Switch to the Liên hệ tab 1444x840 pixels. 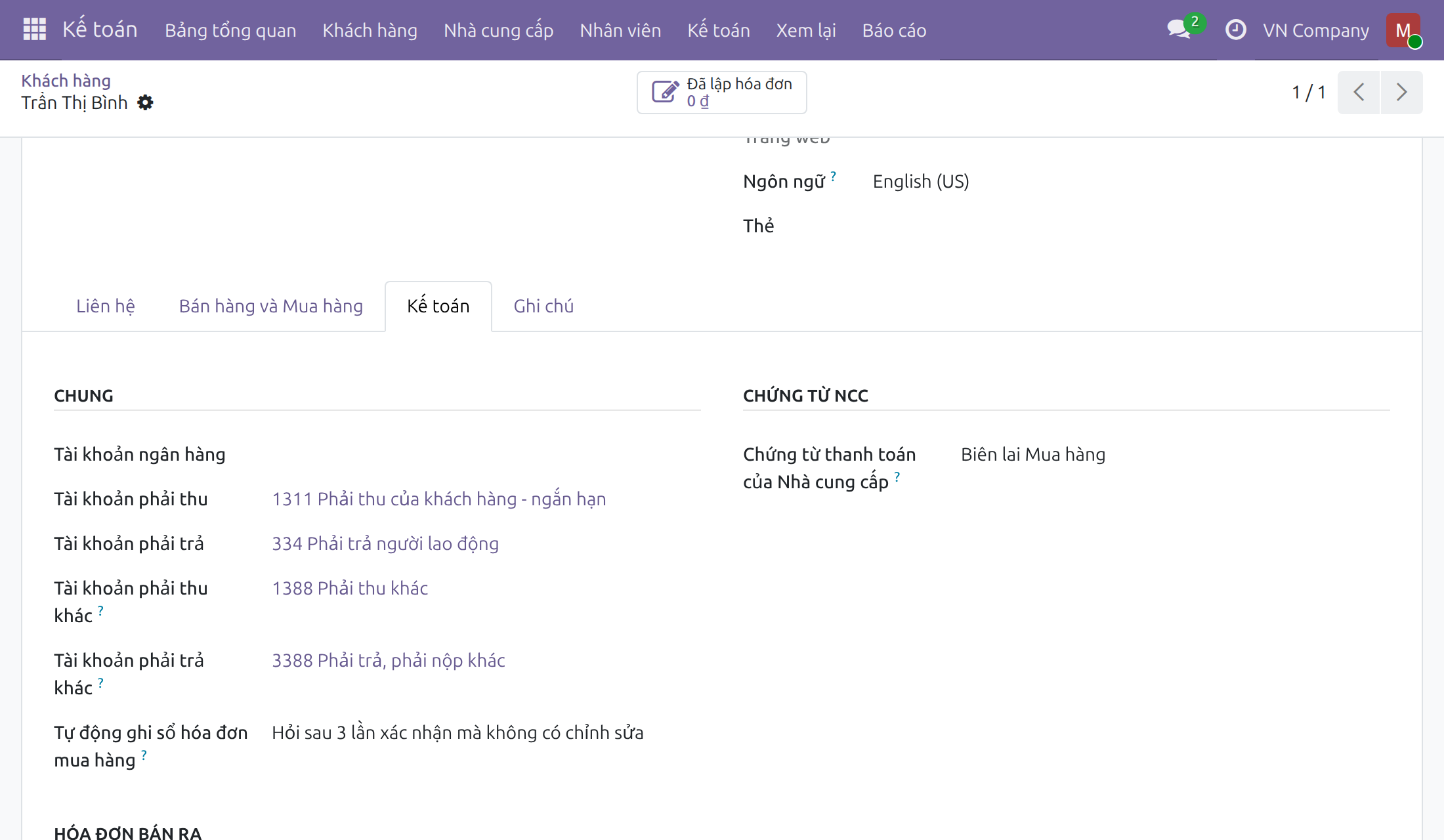pos(105,306)
